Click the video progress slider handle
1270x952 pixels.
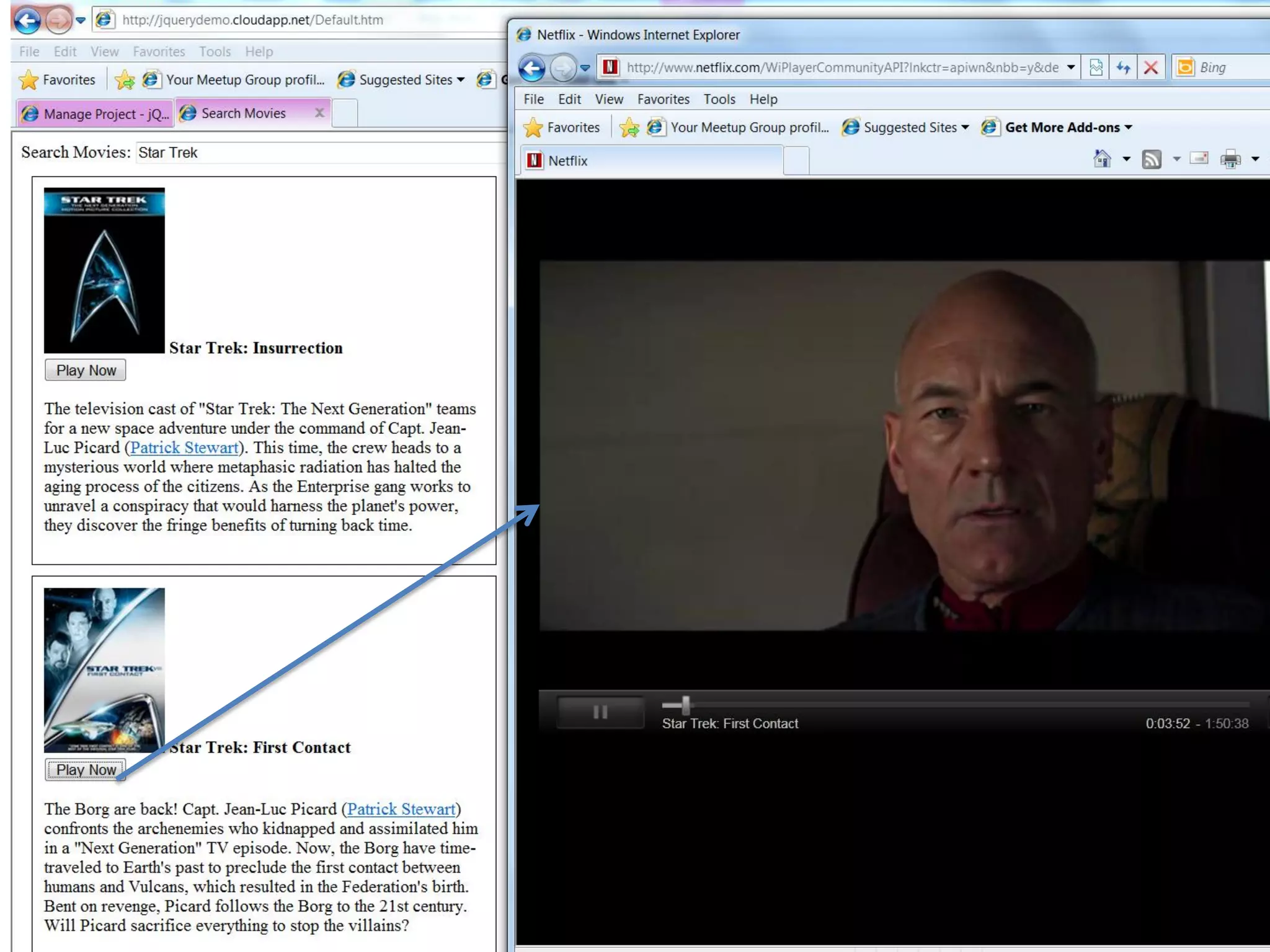pos(686,705)
